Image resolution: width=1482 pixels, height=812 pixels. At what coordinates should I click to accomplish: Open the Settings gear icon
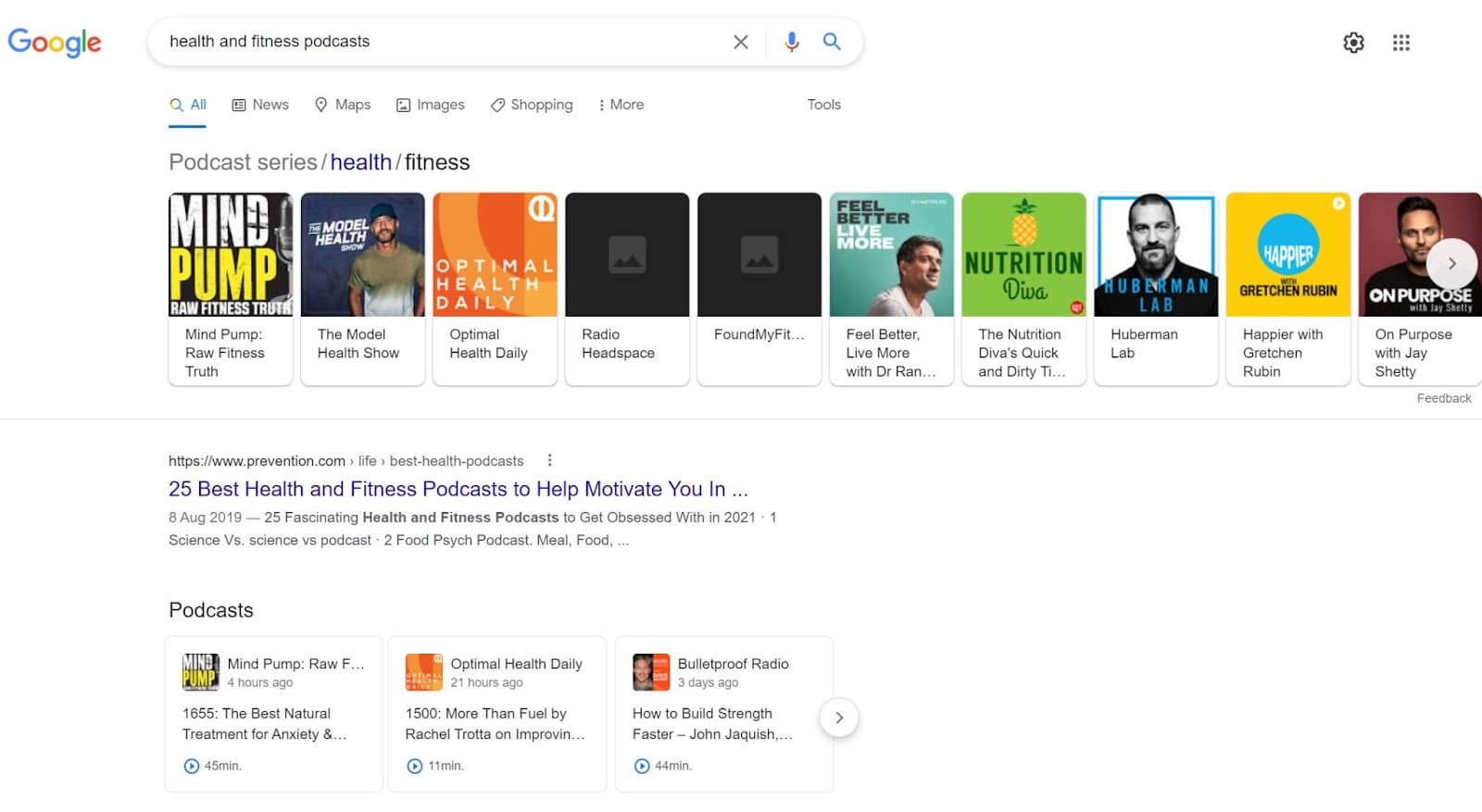pyautogui.click(x=1353, y=43)
